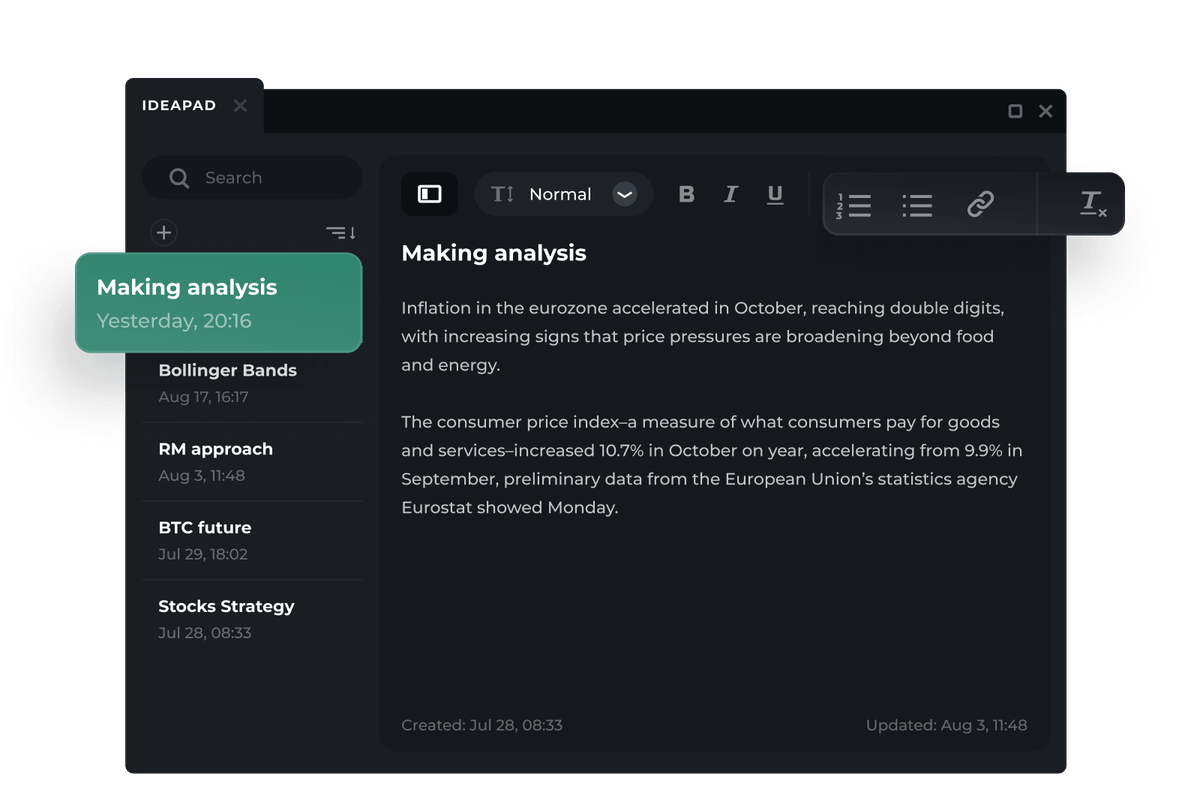Click the paragraph starting 'Inflation in the eurozone'

[703, 336]
